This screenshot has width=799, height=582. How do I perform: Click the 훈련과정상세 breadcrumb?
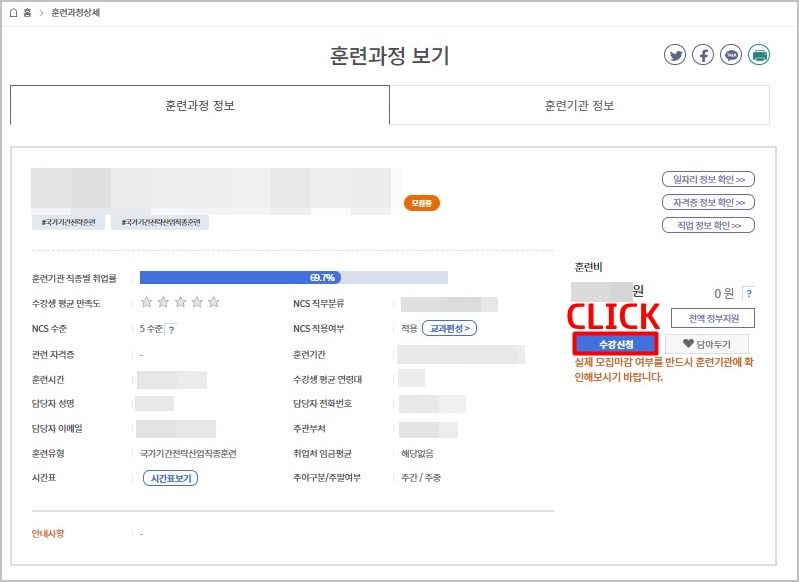point(75,13)
